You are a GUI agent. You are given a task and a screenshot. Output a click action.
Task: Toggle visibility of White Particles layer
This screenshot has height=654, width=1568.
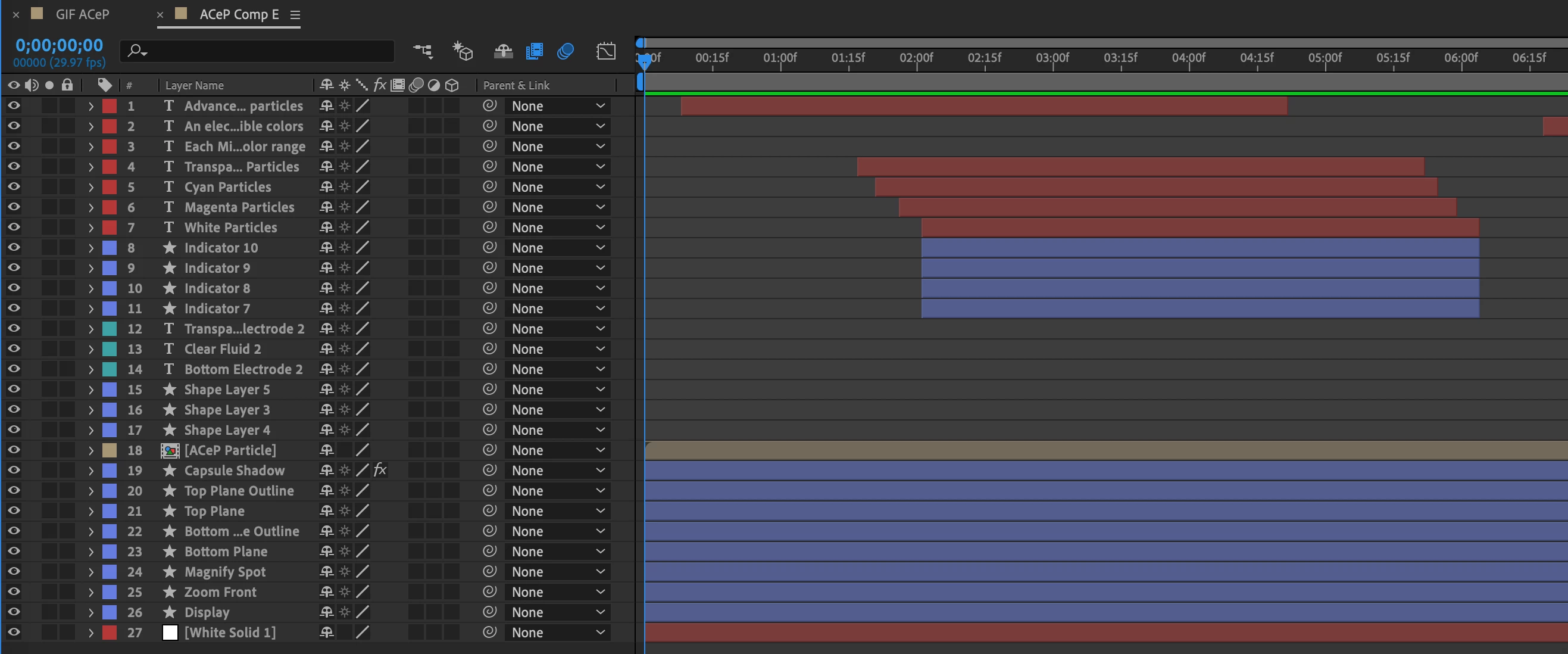[x=13, y=227]
